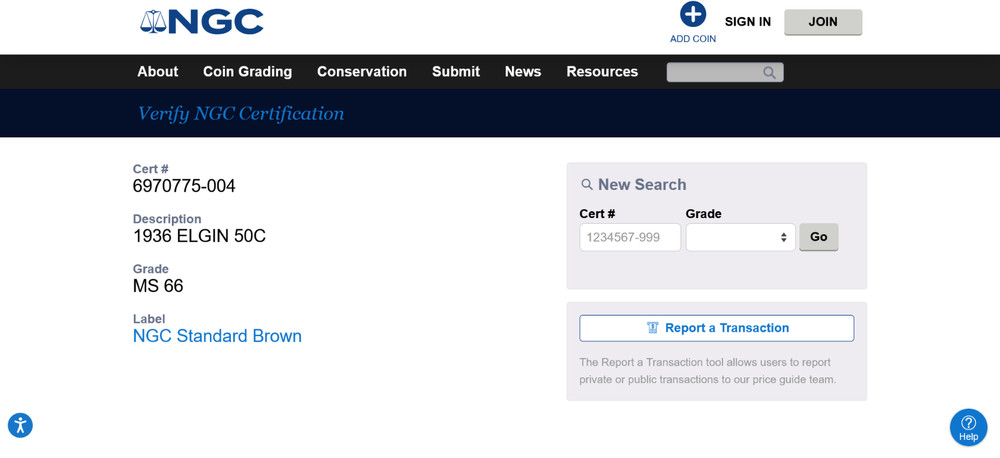Open the Help chat bubble
1000x458 pixels.
coord(968,426)
